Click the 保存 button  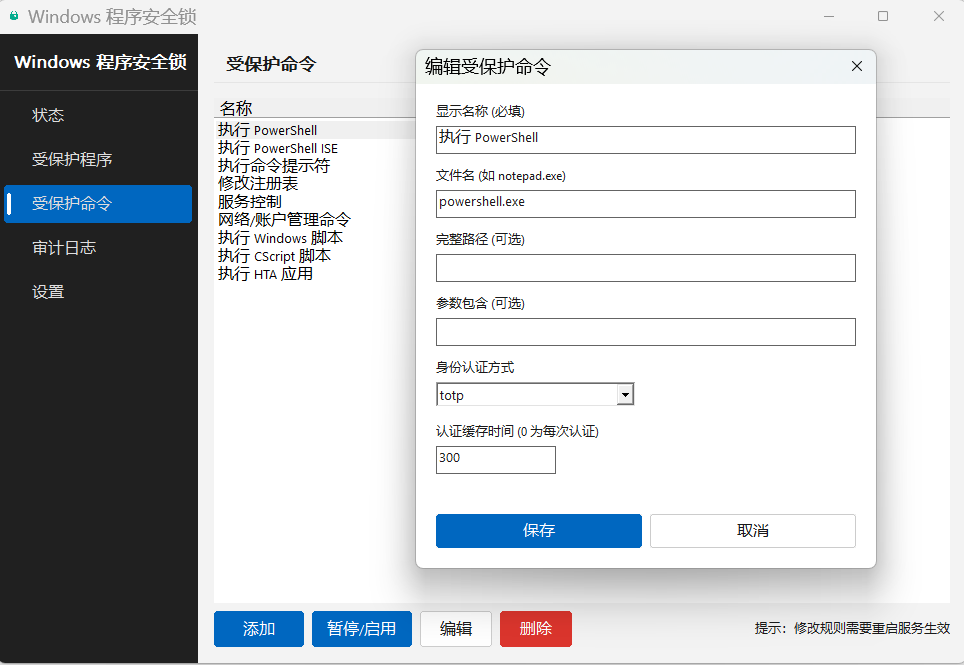coord(538,531)
